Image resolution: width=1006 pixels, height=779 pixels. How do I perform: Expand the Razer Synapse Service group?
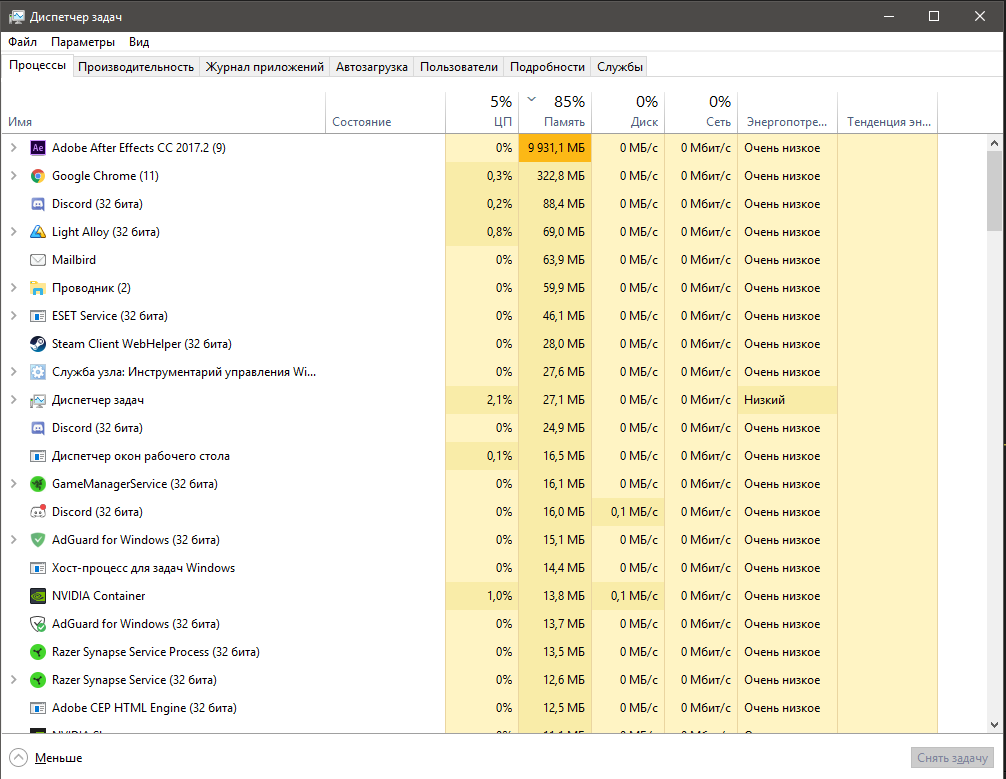13,680
